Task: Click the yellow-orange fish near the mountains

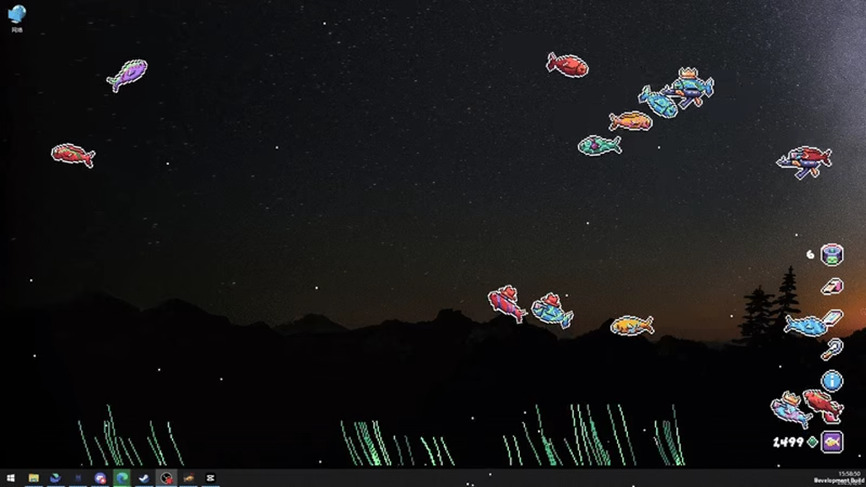Action: (632, 325)
